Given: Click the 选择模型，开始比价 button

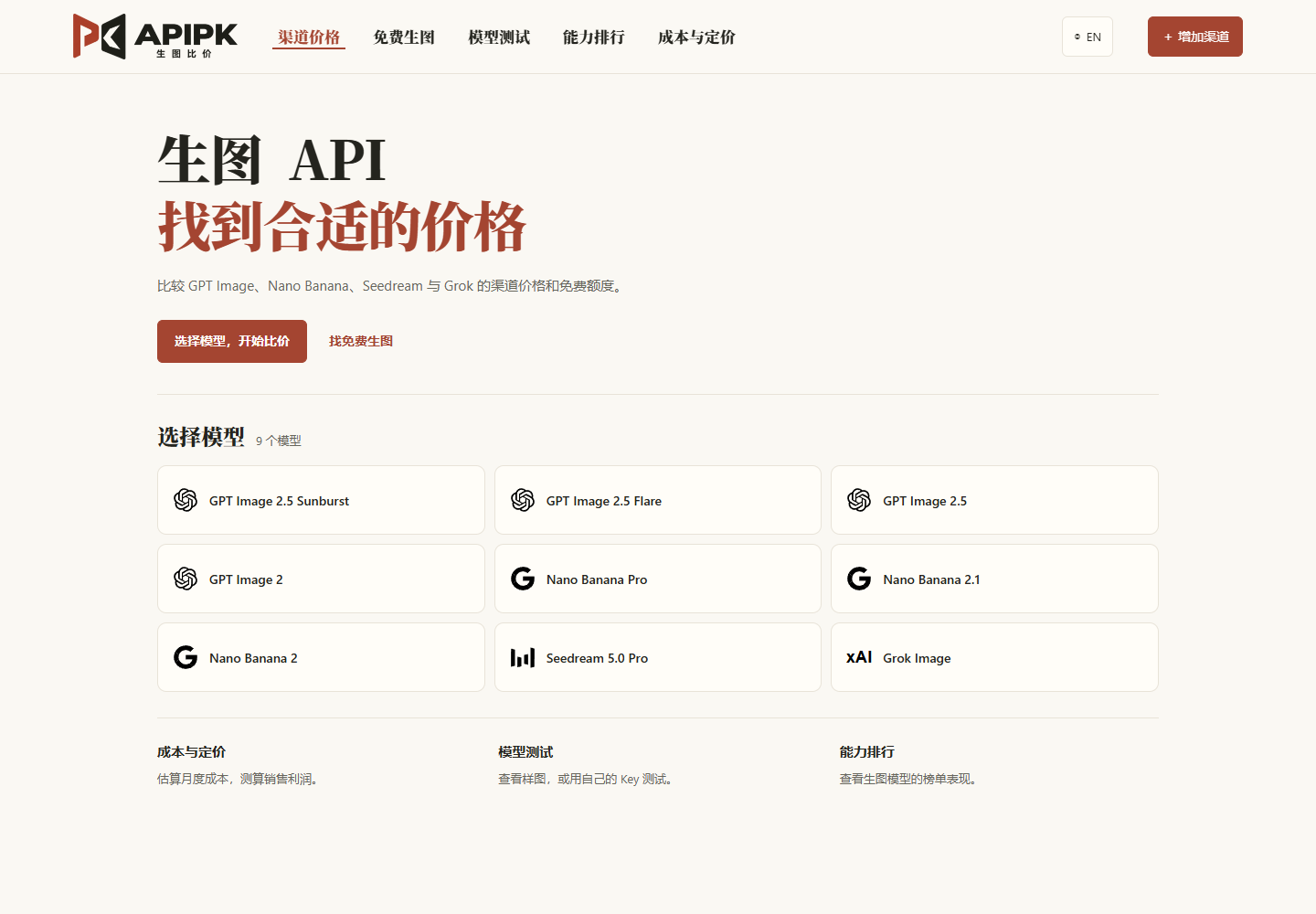Looking at the screenshot, I should click(232, 341).
